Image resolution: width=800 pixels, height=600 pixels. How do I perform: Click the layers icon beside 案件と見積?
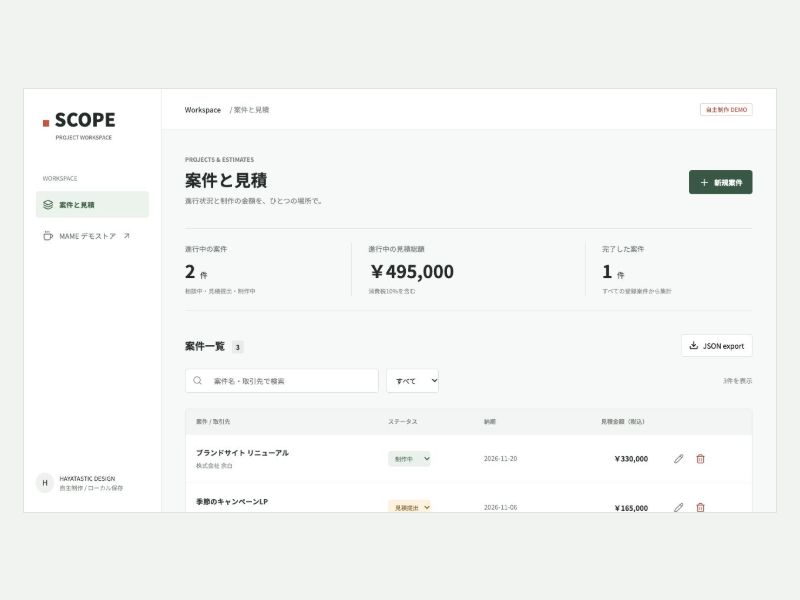tap(48, 205)
